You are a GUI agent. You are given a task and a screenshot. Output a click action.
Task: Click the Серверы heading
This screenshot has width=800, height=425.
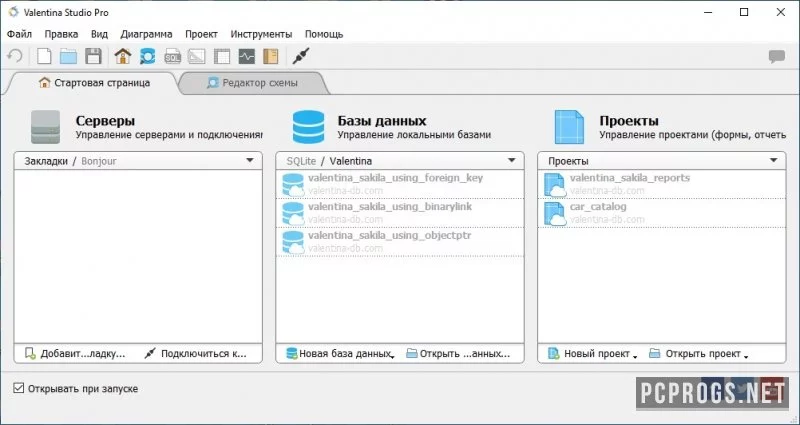coord(105,121)
